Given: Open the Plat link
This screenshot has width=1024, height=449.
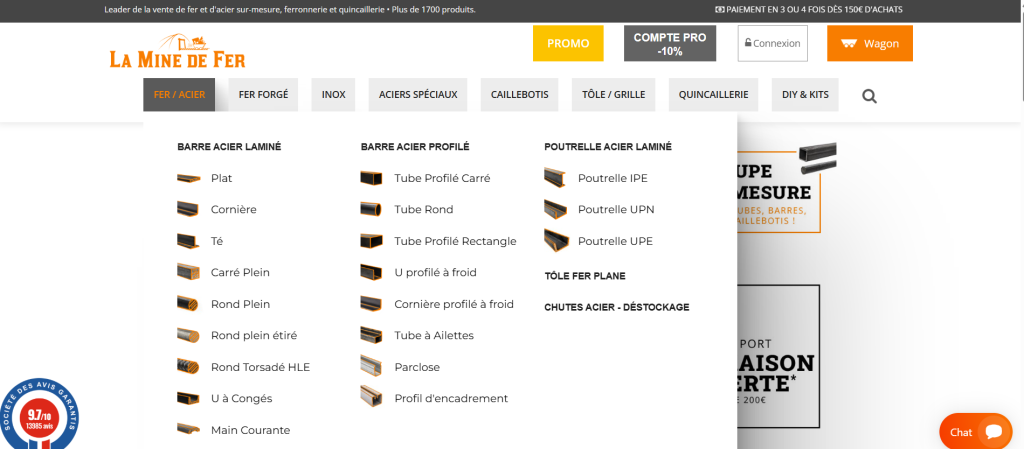Looking at the screenshot, I should click(x=221, y=178).
